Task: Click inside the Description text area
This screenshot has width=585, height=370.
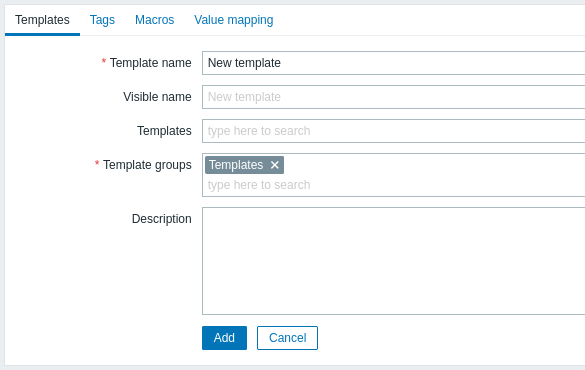Action: point(394,261)
